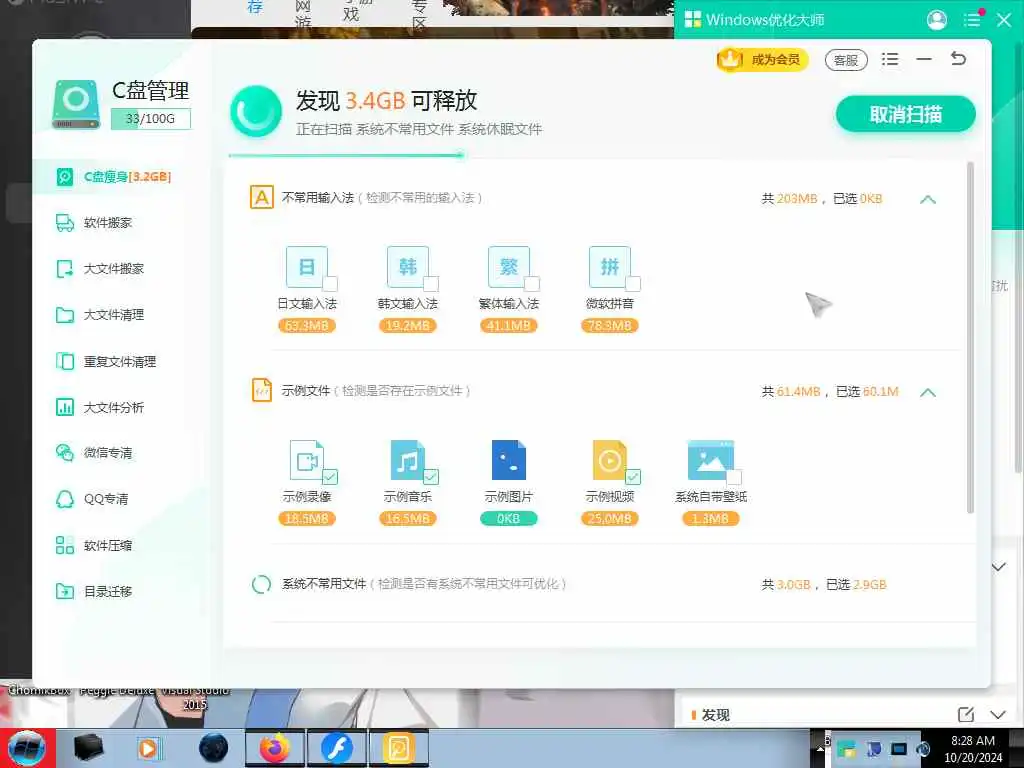The width and height of the screenshot is (1024, 768).
Task: Click the 78.3MB size badge
Action: 609,326
